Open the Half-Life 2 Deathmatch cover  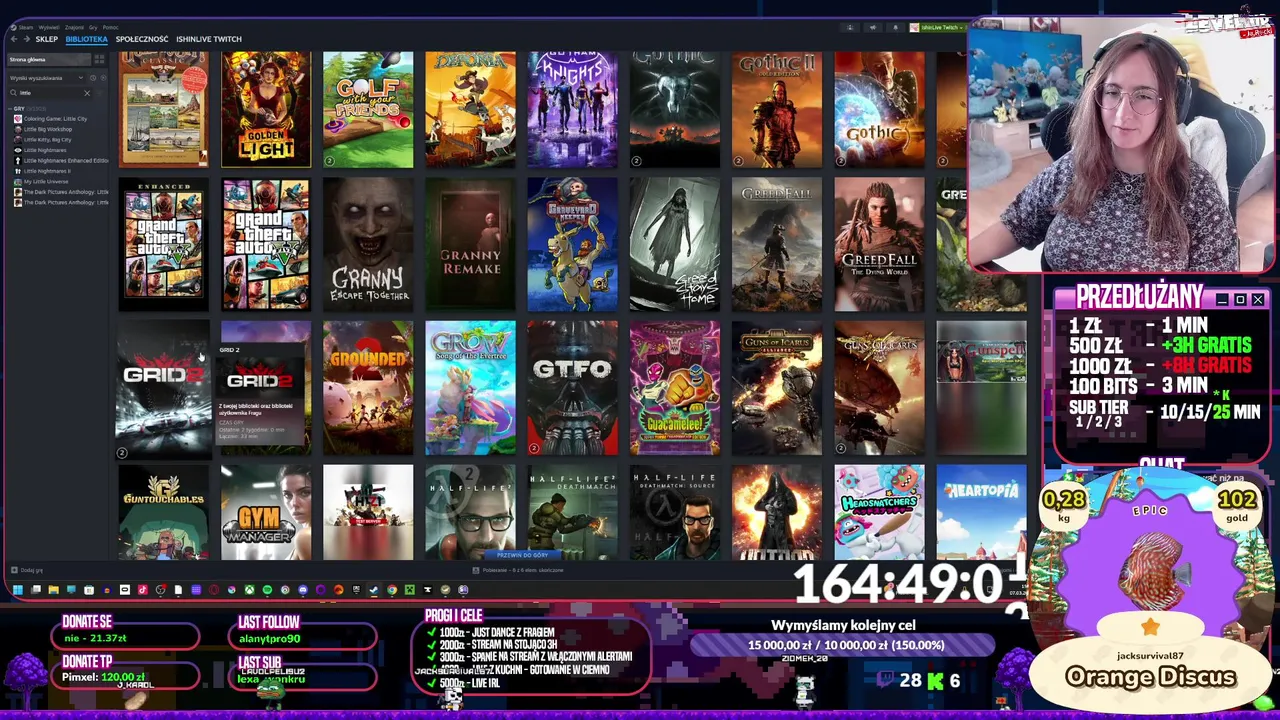572,512
